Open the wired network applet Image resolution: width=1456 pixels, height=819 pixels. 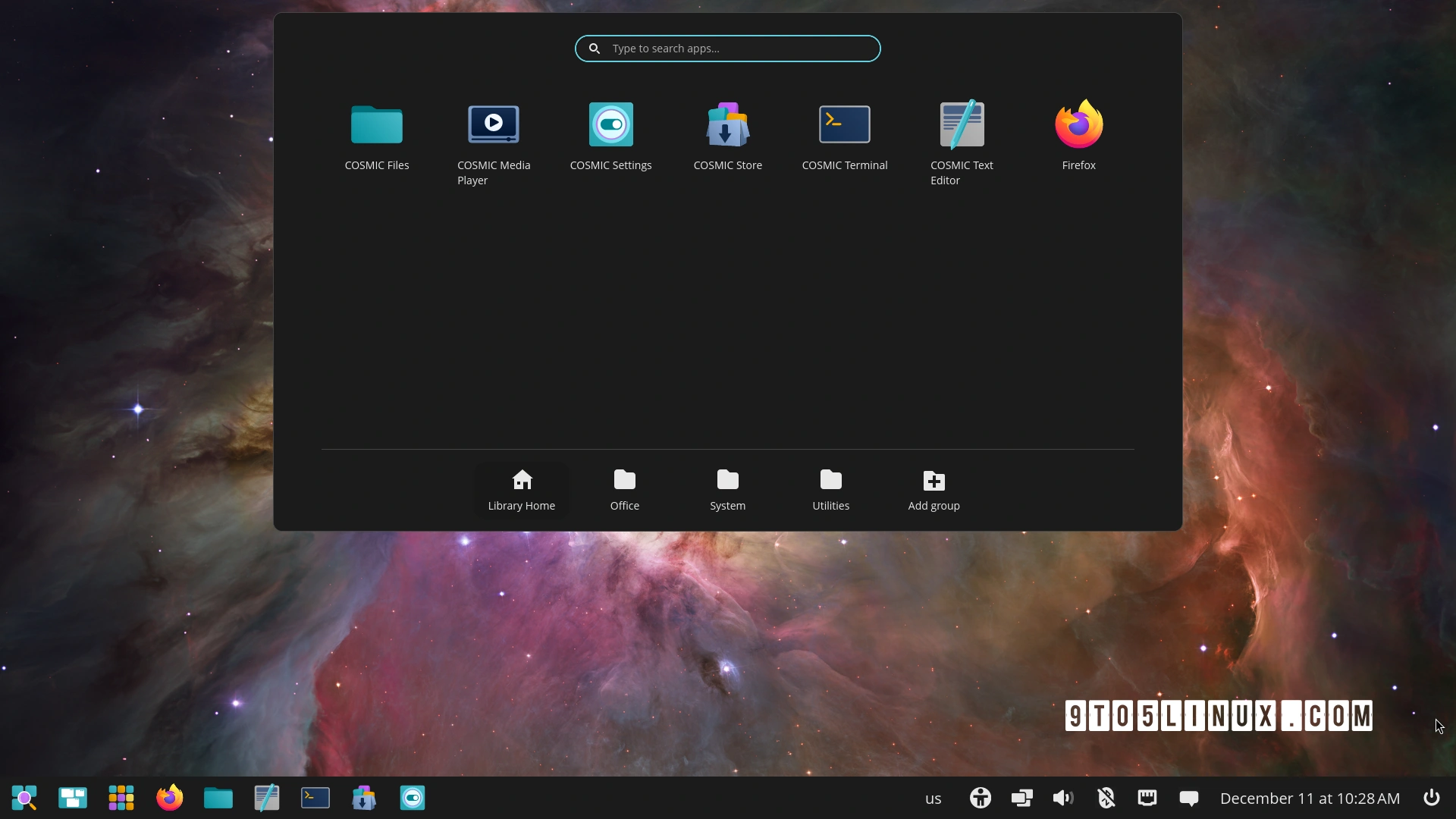click(x=1147, y=798)
